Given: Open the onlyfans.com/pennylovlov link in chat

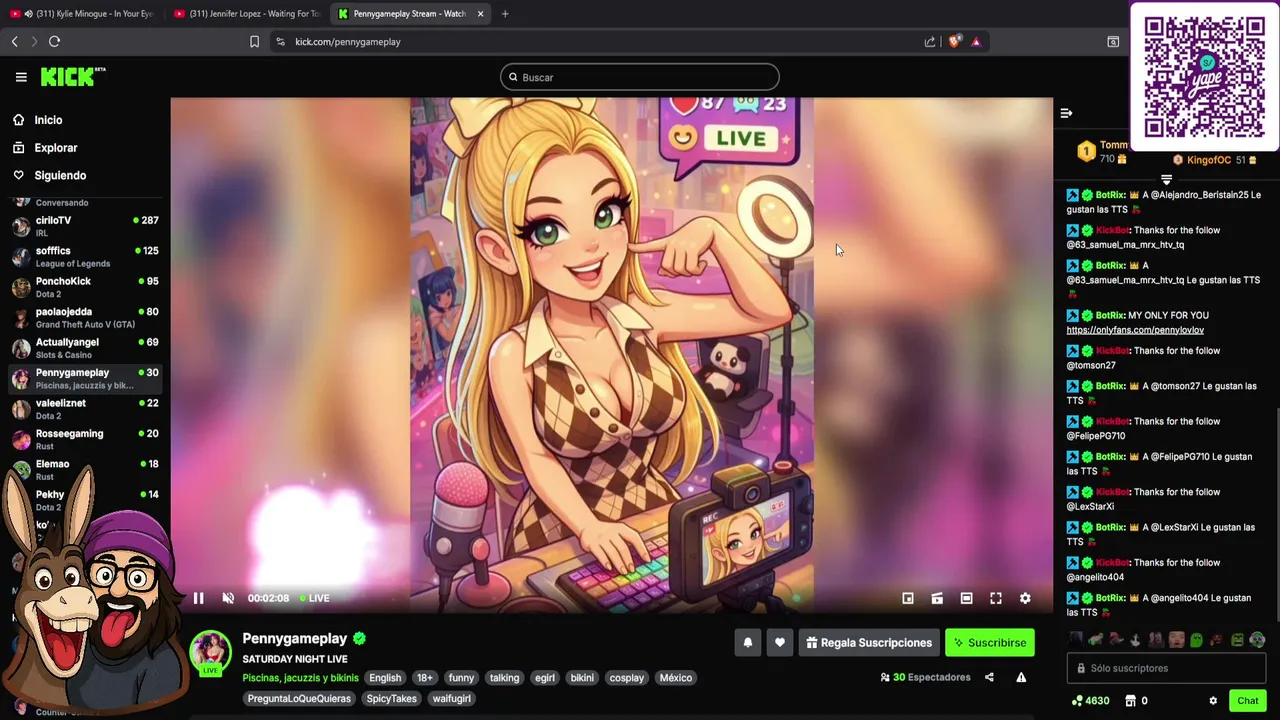Looking at the screenshot, I should point(1135,330).
